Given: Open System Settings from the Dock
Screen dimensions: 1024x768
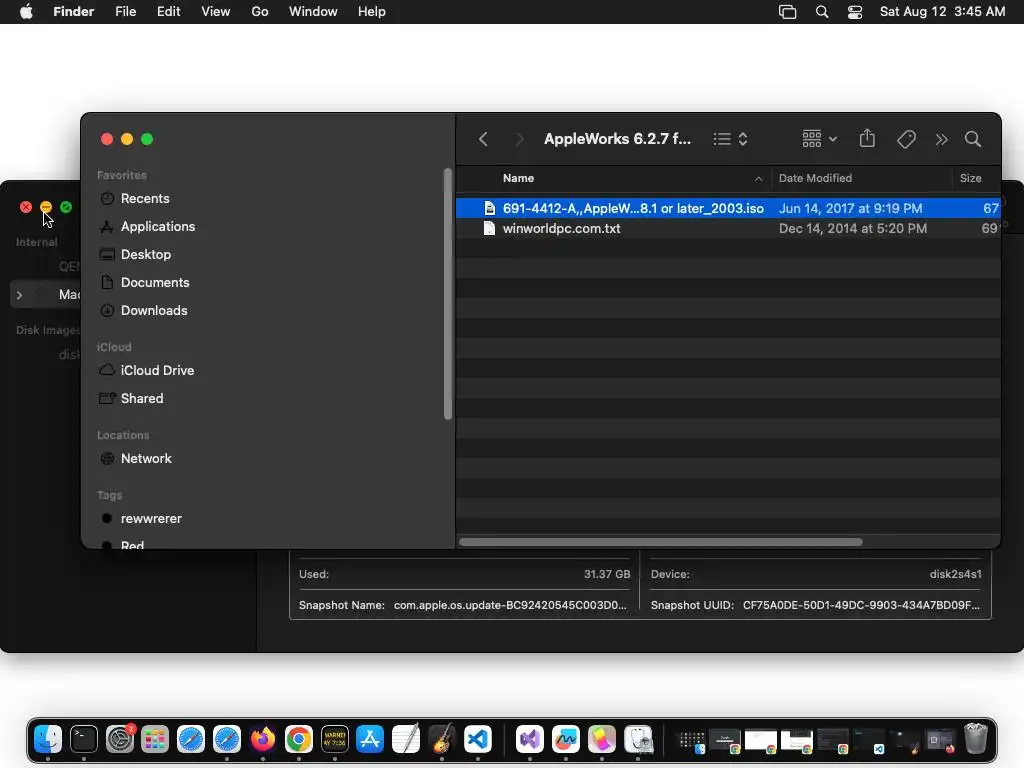Looking at the screenshot, I should [120, 739].
